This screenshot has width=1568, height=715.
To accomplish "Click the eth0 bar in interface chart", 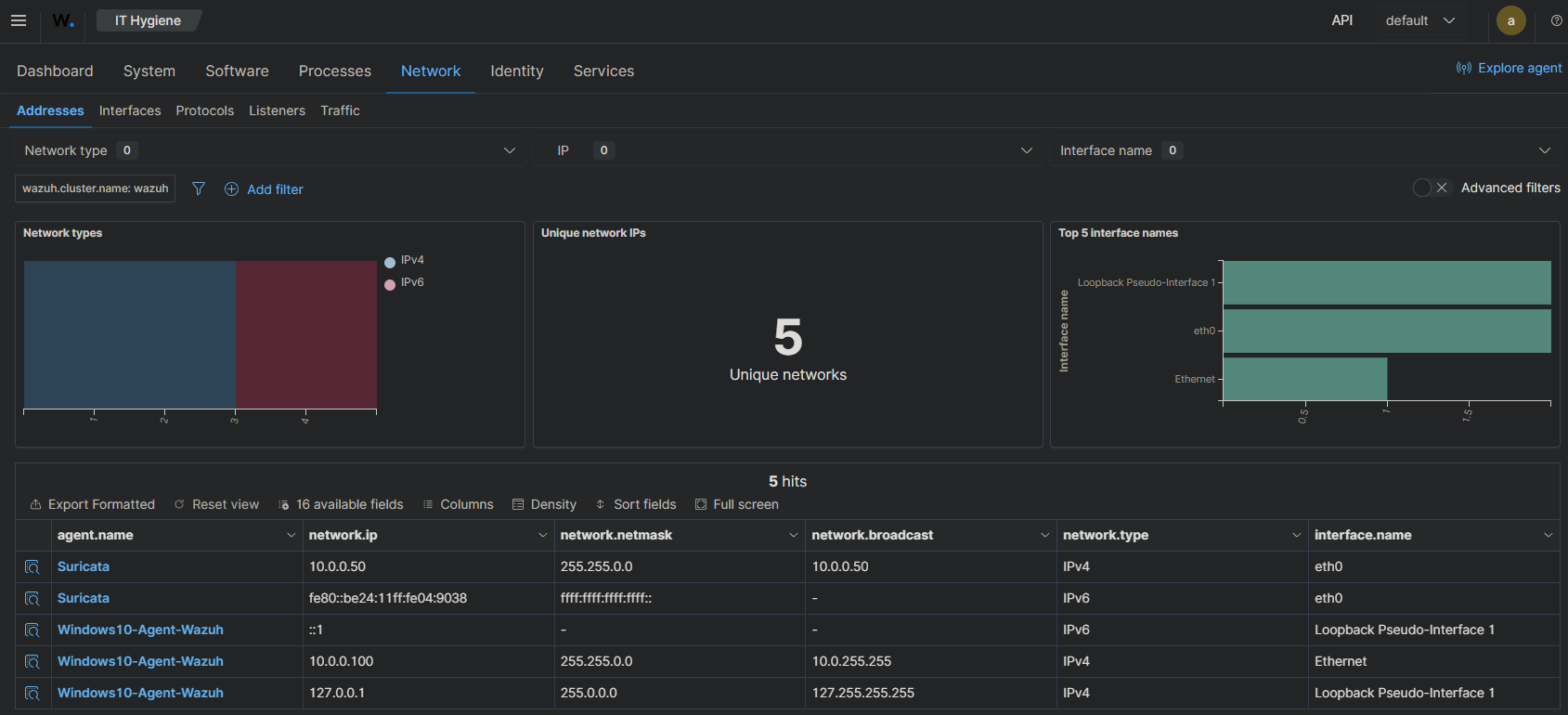I will [1386, 331].
